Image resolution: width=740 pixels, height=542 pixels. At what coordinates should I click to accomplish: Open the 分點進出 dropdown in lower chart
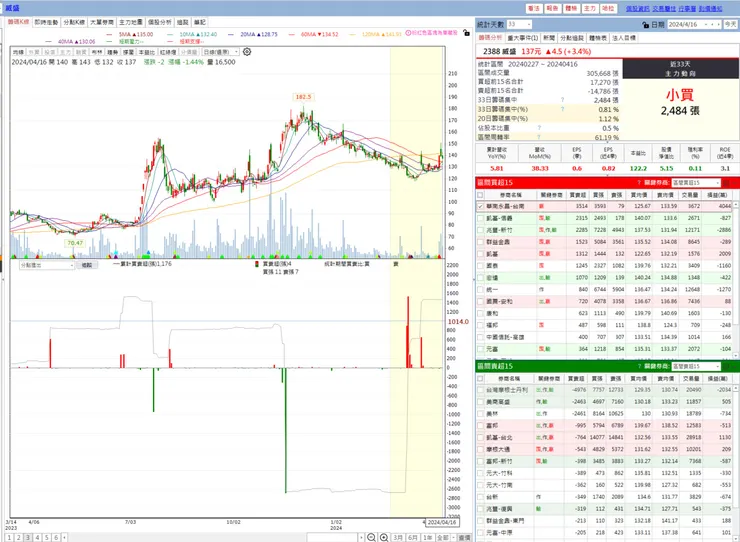(47, 265)
